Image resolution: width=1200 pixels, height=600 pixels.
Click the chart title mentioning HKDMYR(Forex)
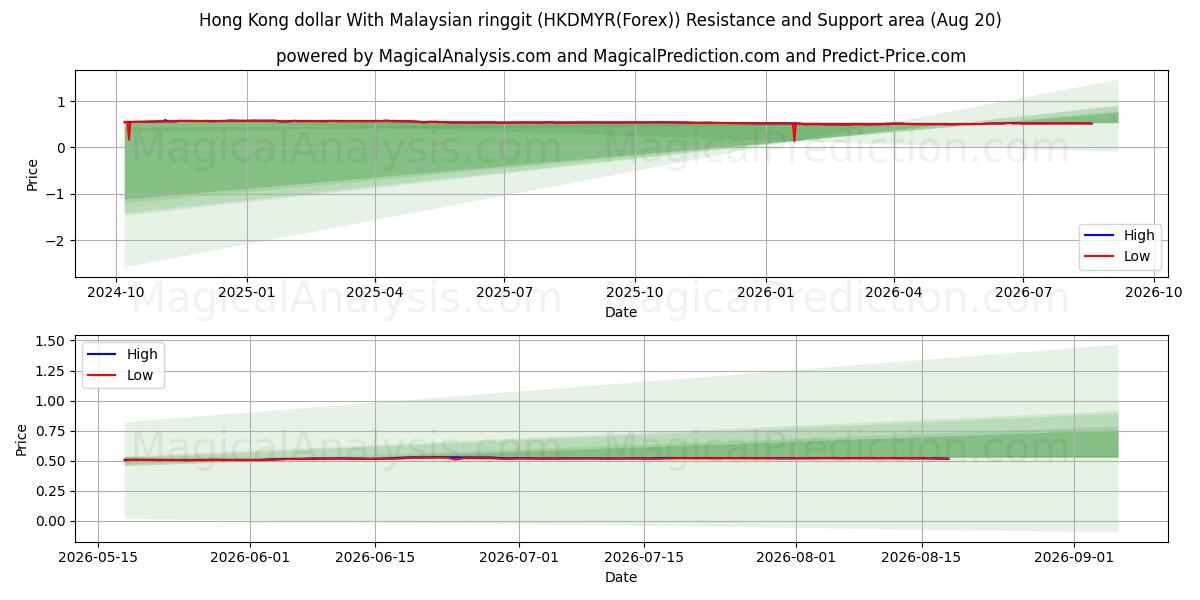(600, 20)
